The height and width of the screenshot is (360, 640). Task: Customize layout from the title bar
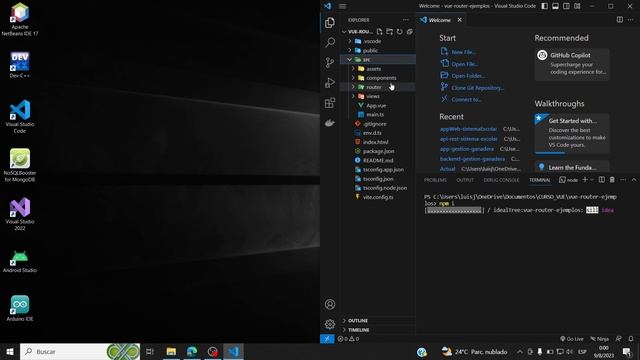[x=577, y=6]
